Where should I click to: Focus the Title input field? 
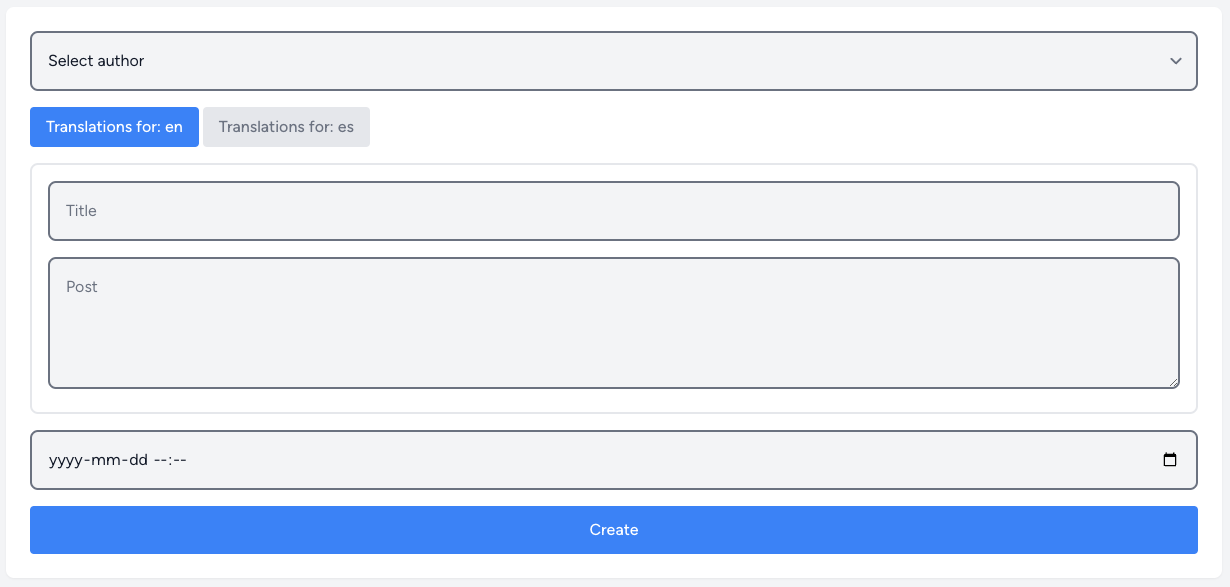[613, 211]
